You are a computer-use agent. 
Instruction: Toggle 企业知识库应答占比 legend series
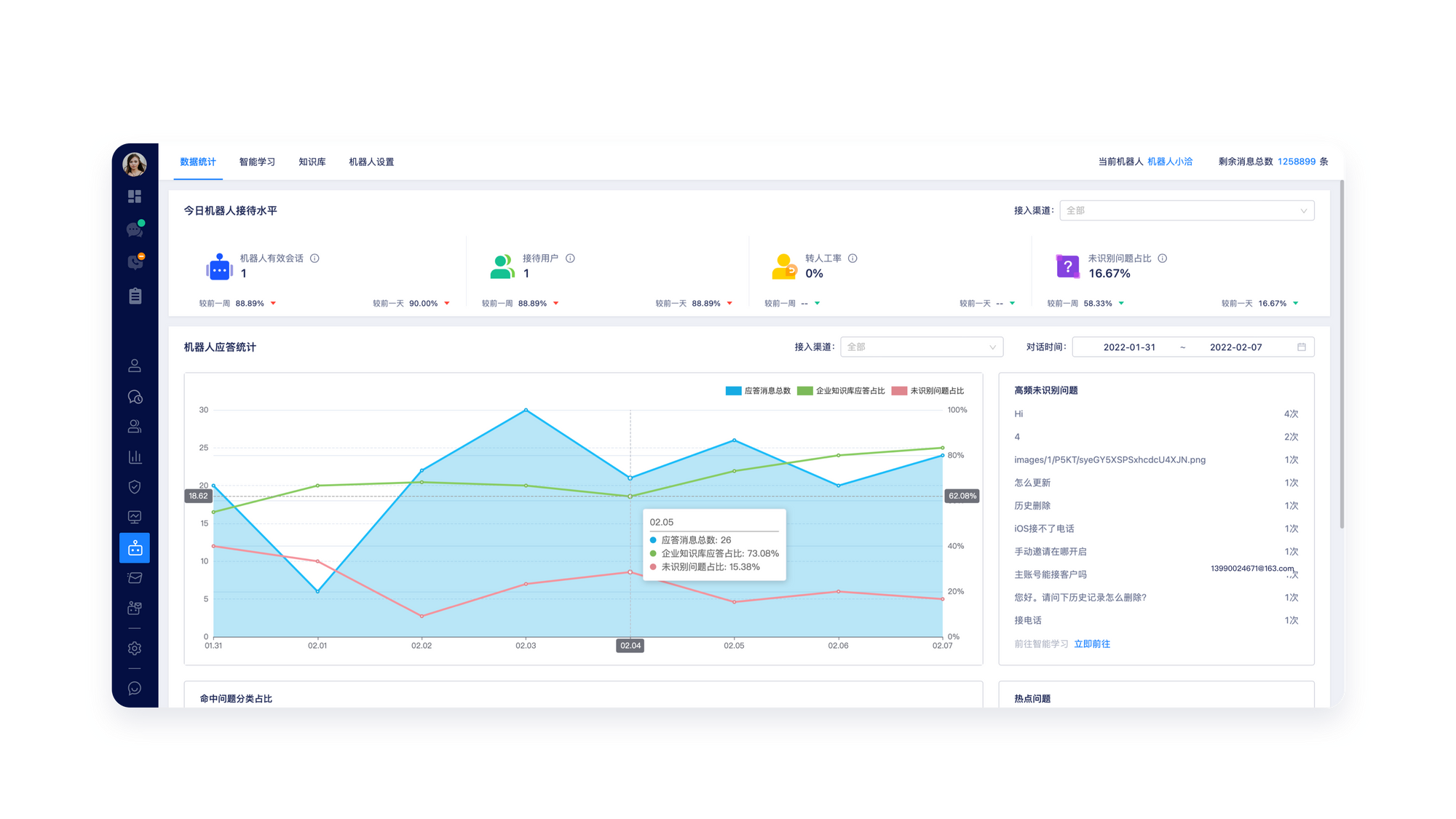pyautogui.click(x=841, y=391)
